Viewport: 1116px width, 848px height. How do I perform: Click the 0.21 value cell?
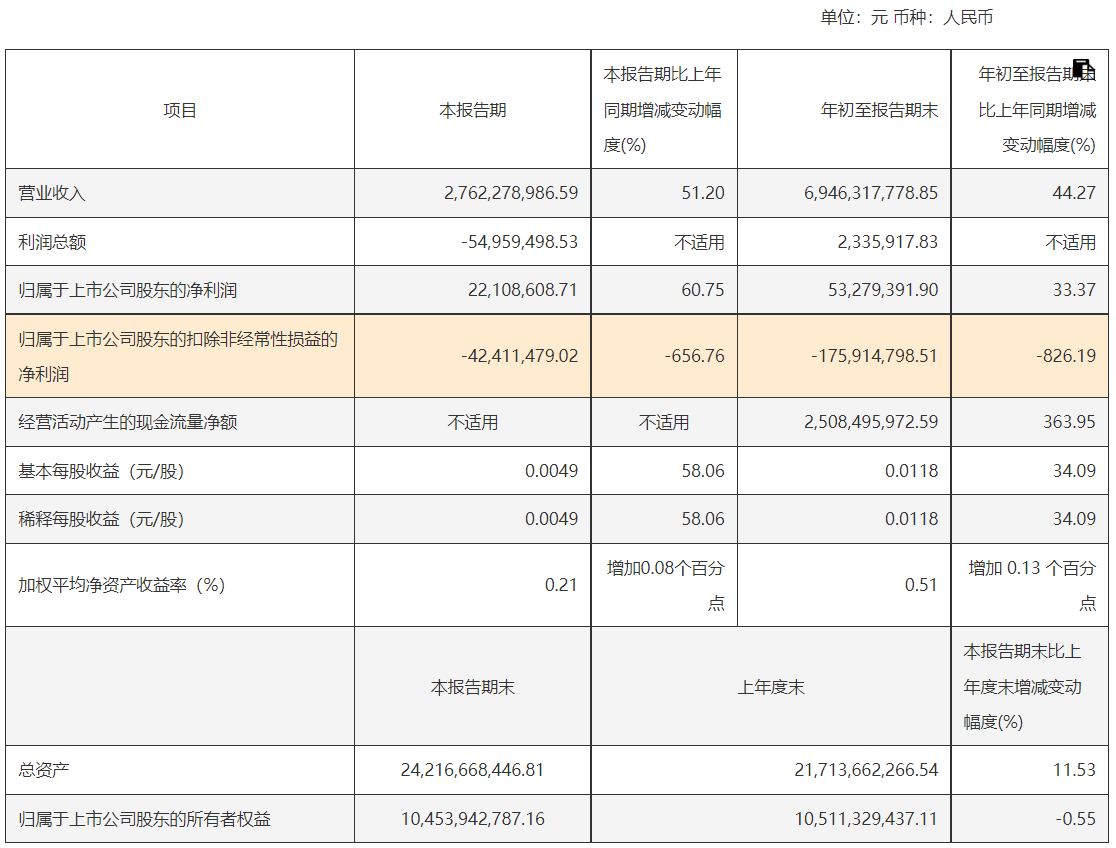click(x=473, y=585)
